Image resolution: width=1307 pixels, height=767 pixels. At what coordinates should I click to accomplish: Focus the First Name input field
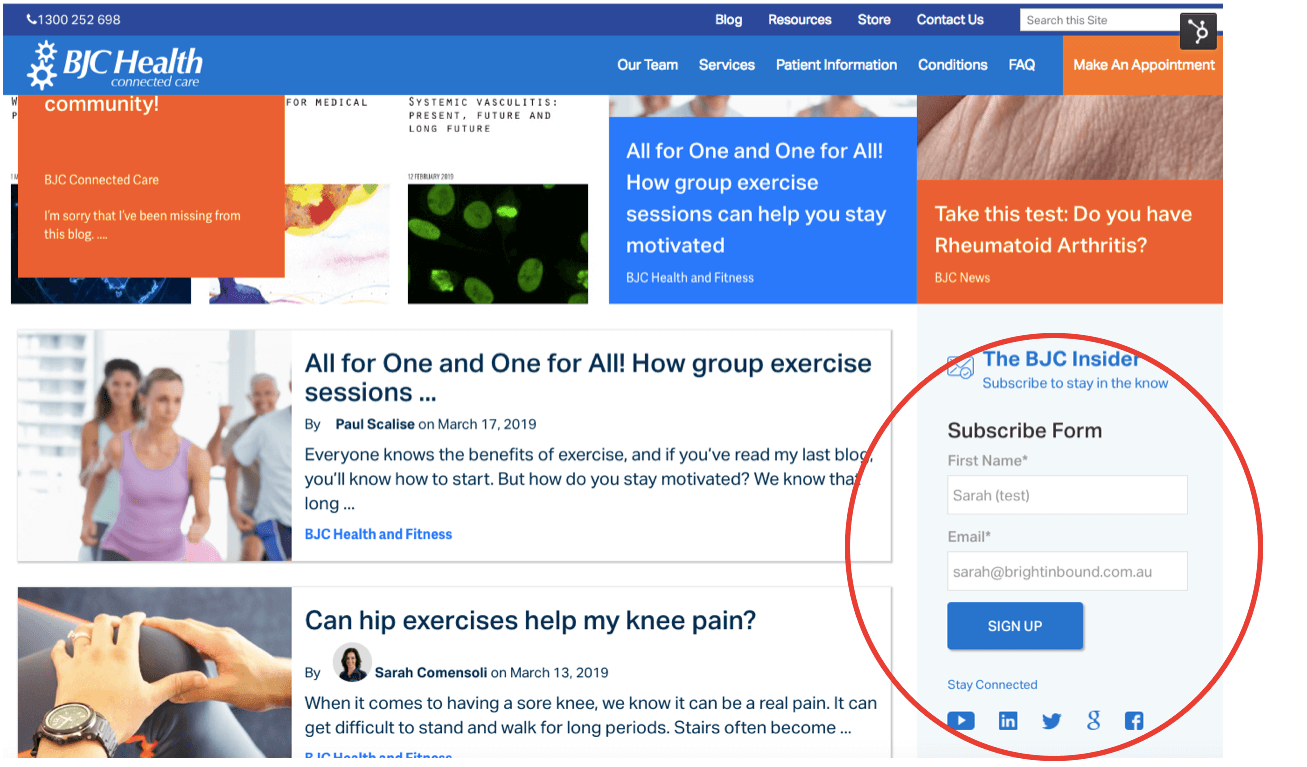pyautogui.click(x=1067, y=495)
